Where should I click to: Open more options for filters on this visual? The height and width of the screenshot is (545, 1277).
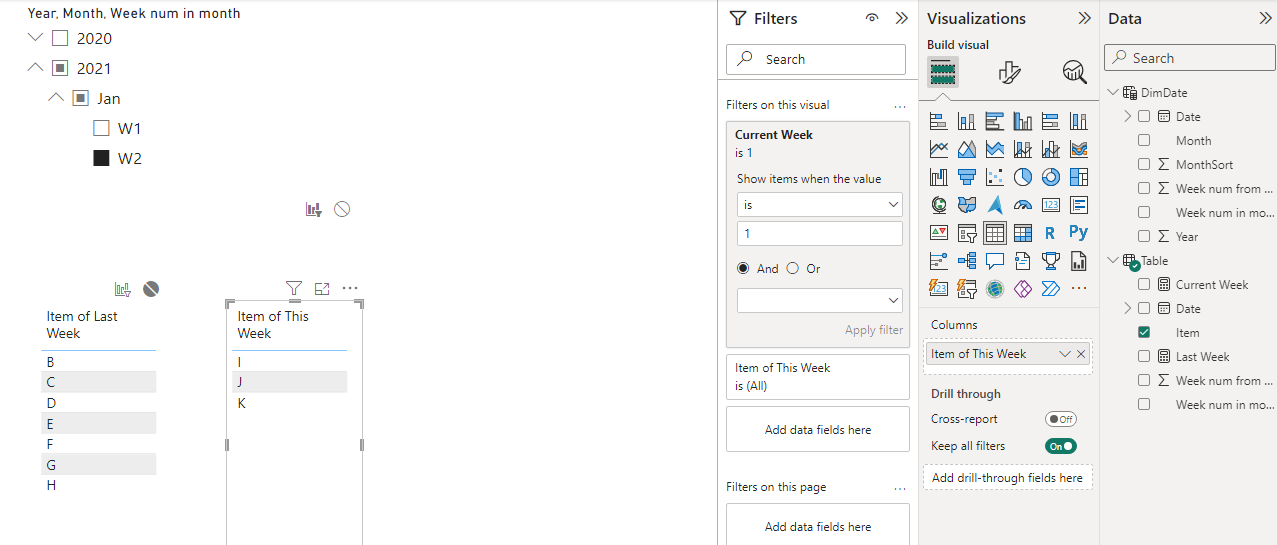point(900,105)
